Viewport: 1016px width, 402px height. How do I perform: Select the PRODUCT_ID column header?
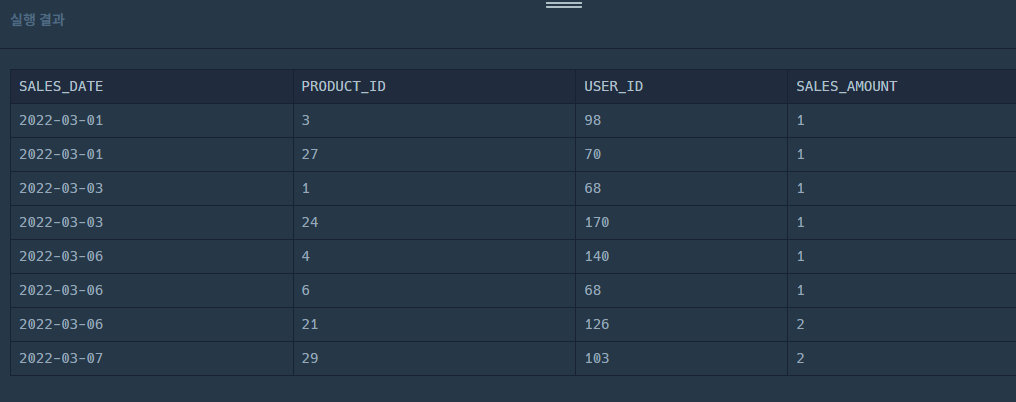[x=434, y=86]
